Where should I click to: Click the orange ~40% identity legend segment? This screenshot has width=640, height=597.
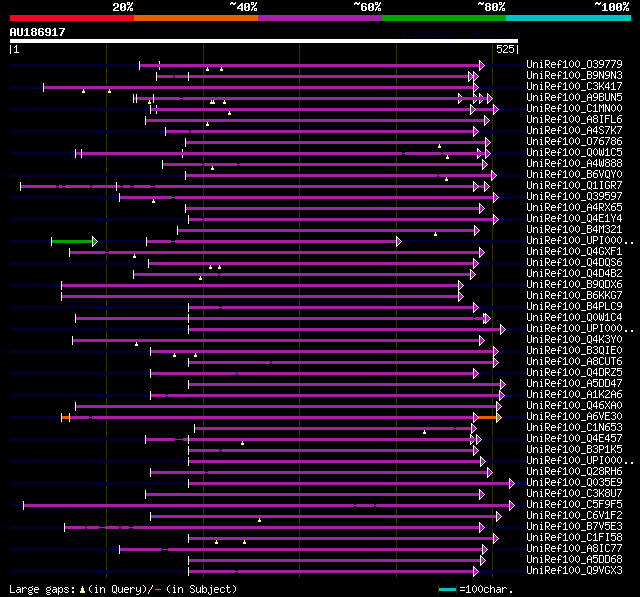[196, 18]
